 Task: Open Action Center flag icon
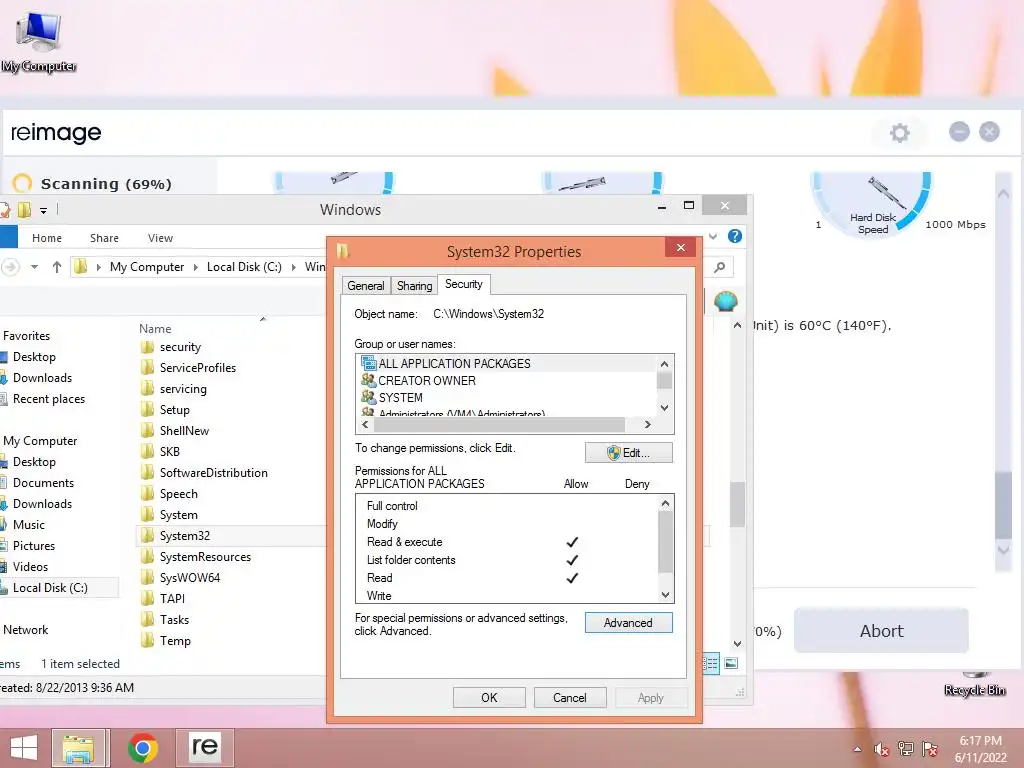pyautogui.click(x=930, y=748)
